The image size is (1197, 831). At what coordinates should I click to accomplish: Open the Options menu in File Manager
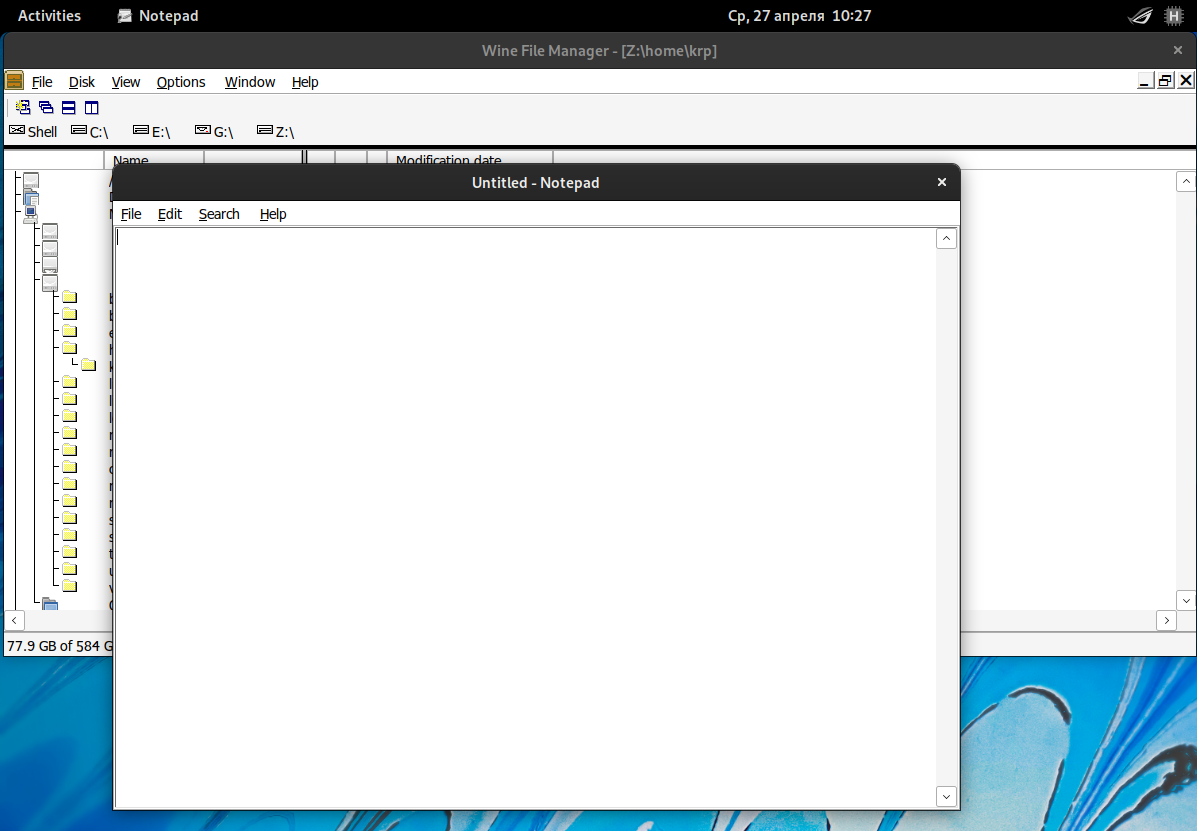pyautogui.click(x=181, y=82)
